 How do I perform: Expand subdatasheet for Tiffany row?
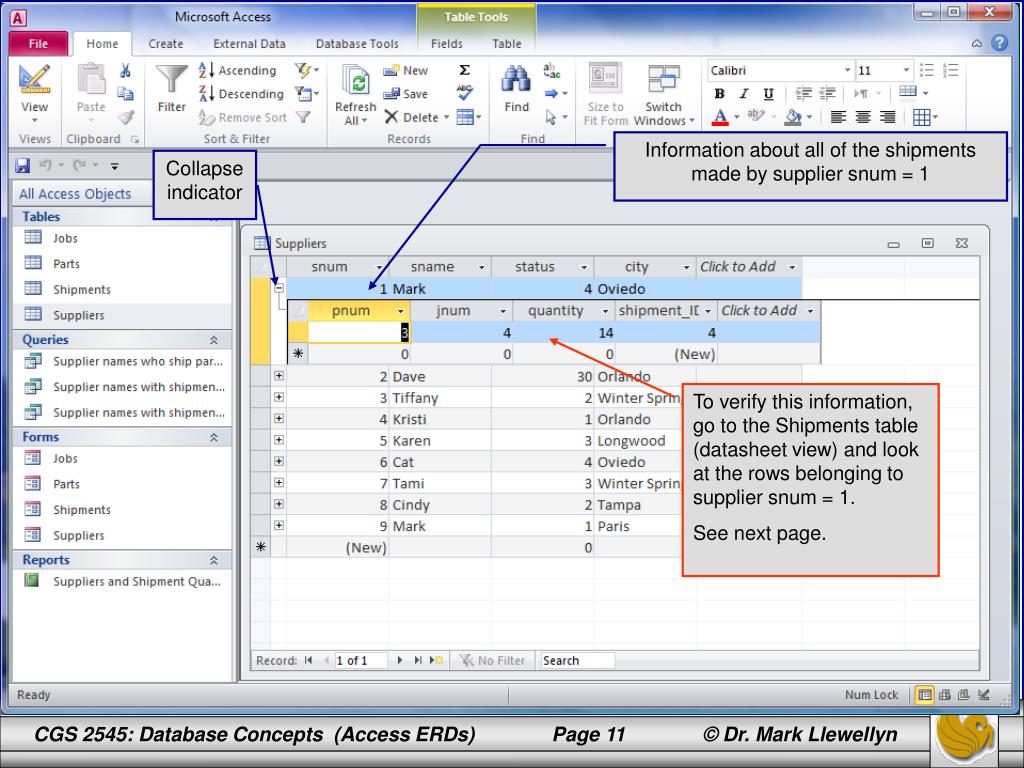coord(279,397)
